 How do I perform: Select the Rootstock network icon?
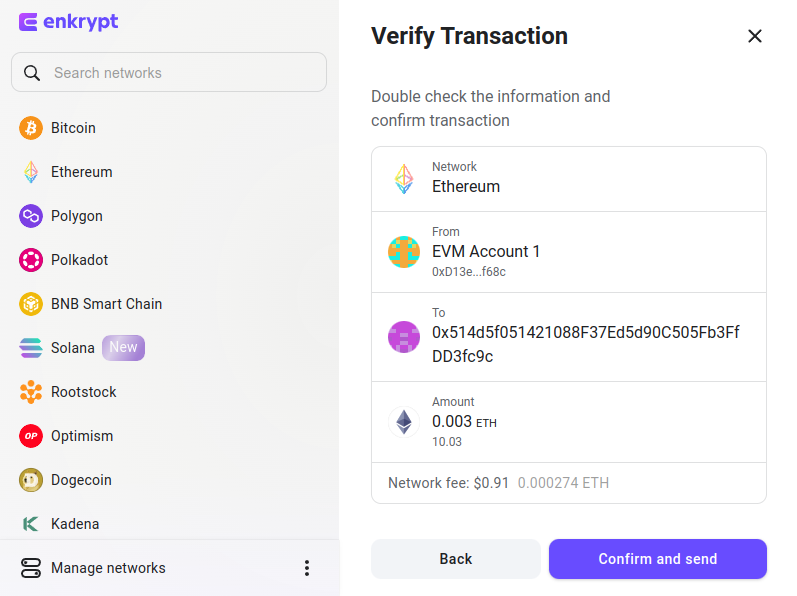point(31,392)
